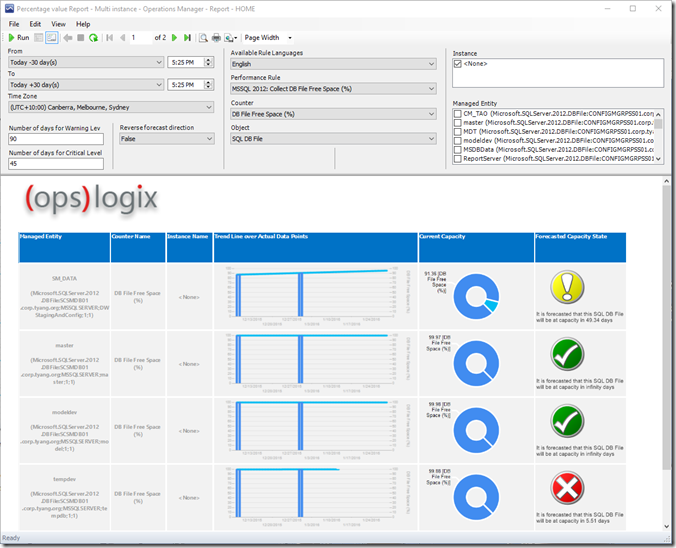Viewport: 676px width, 548px height.
Task: Check the MDT managed entity
Action: tap(457, 132)
